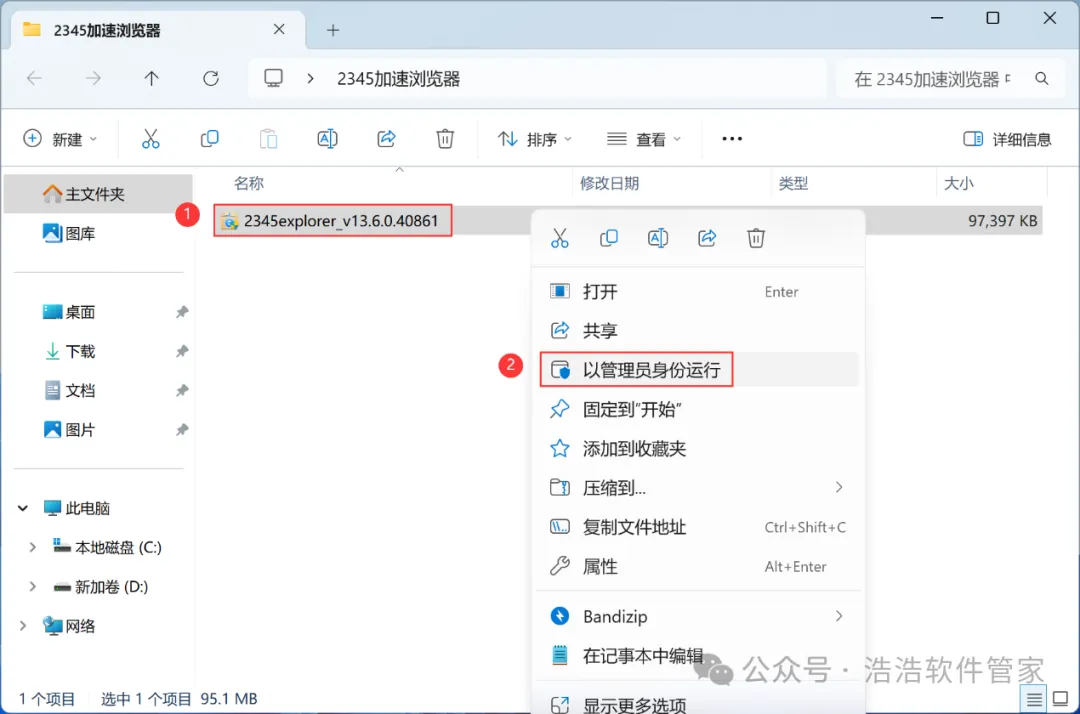Click the Rename icon in context menu

(658, 238)
